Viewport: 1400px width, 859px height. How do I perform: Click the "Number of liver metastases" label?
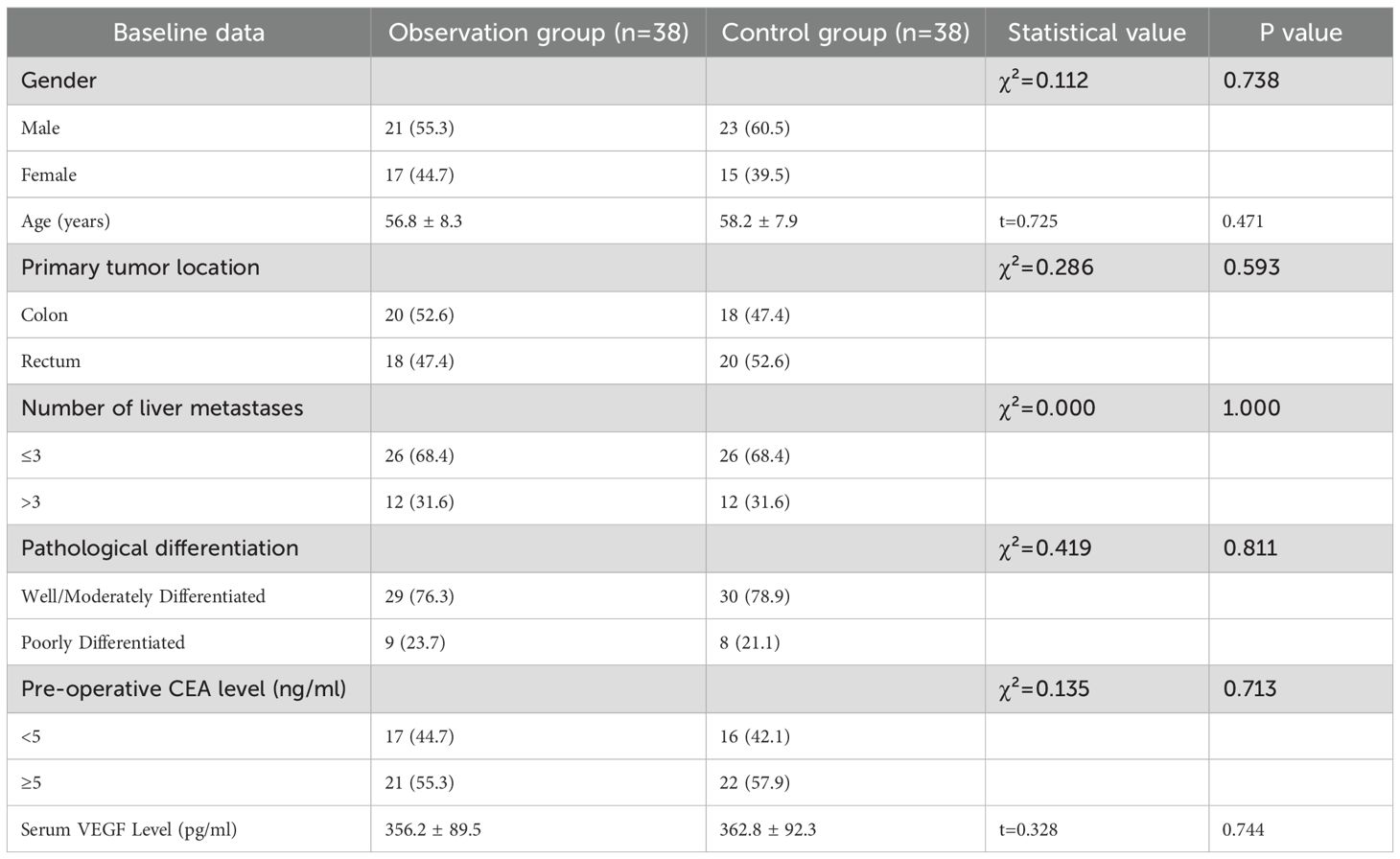(162, 408)
